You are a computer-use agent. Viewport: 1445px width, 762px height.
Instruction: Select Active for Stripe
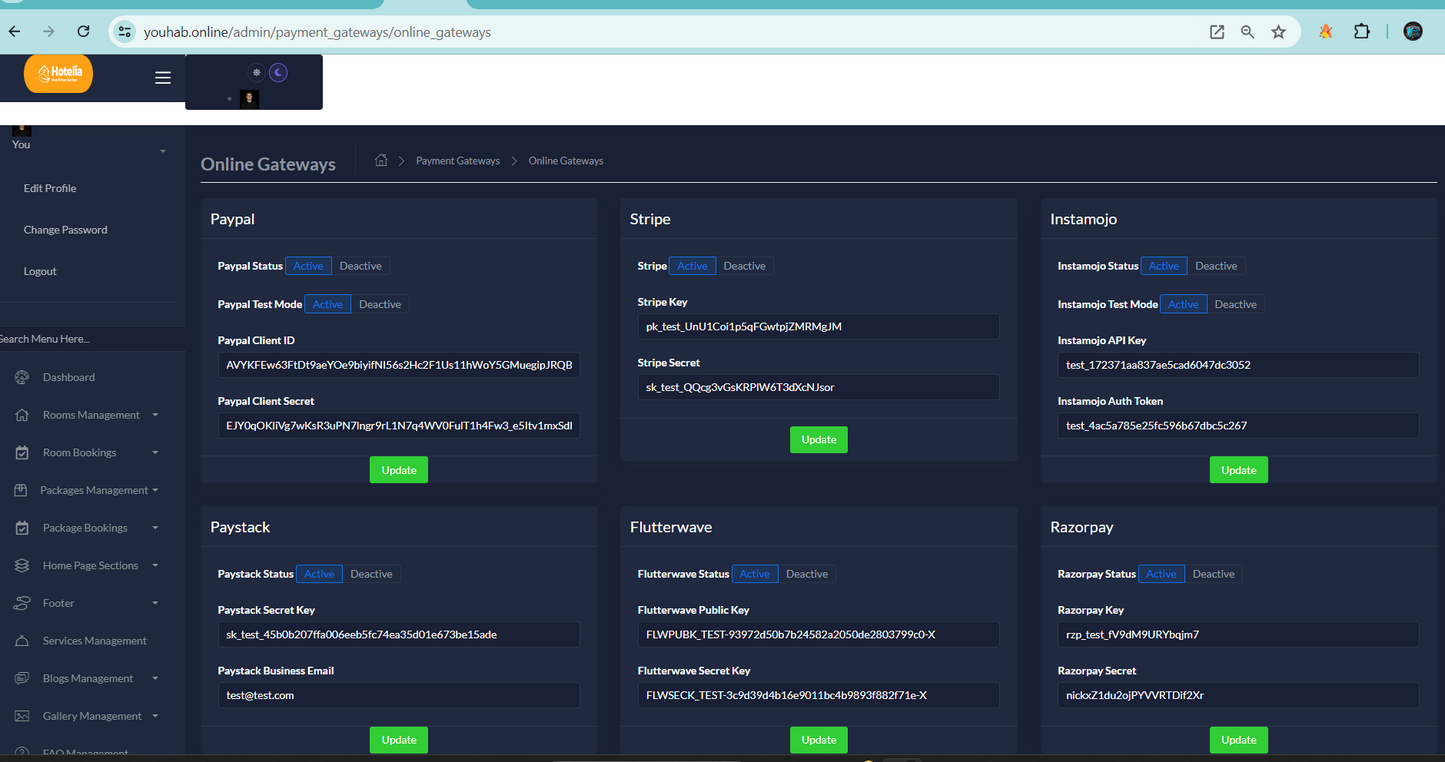(692, 266)
